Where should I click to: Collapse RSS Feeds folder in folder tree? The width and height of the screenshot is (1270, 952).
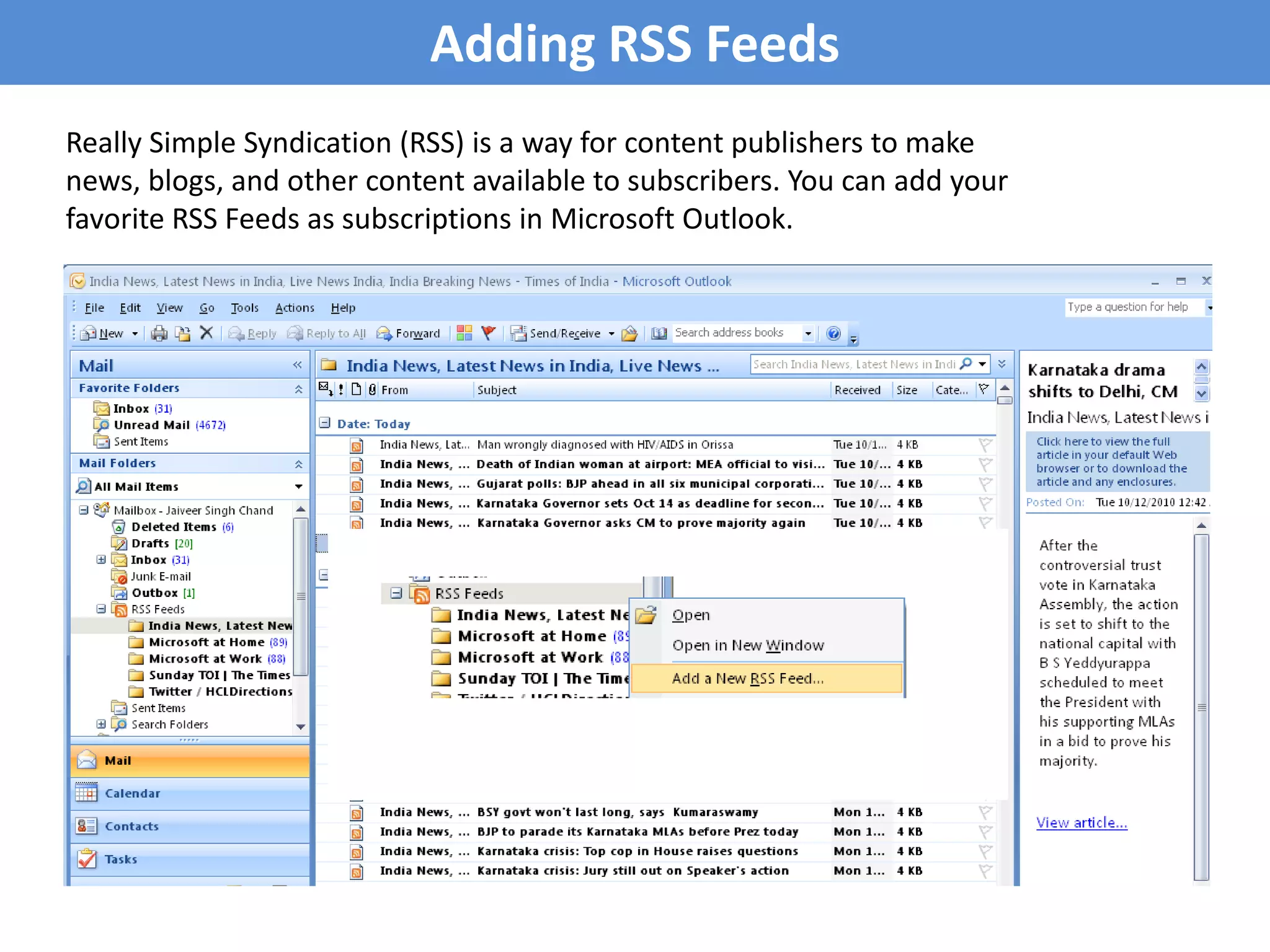101,609
